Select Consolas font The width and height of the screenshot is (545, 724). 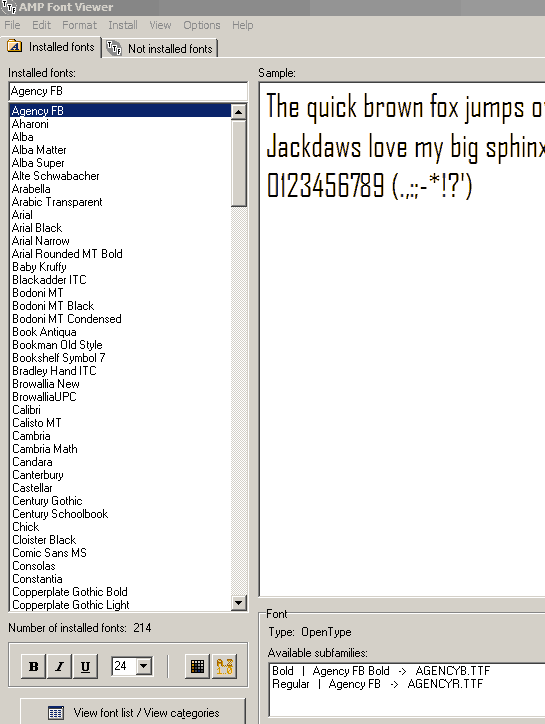click(x=120, y=566)
